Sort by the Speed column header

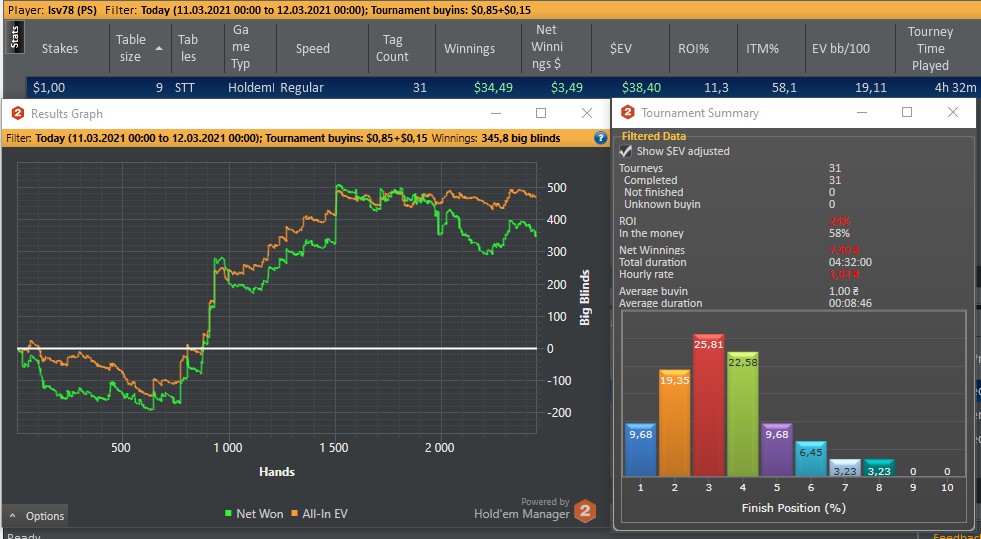[313, 49]
